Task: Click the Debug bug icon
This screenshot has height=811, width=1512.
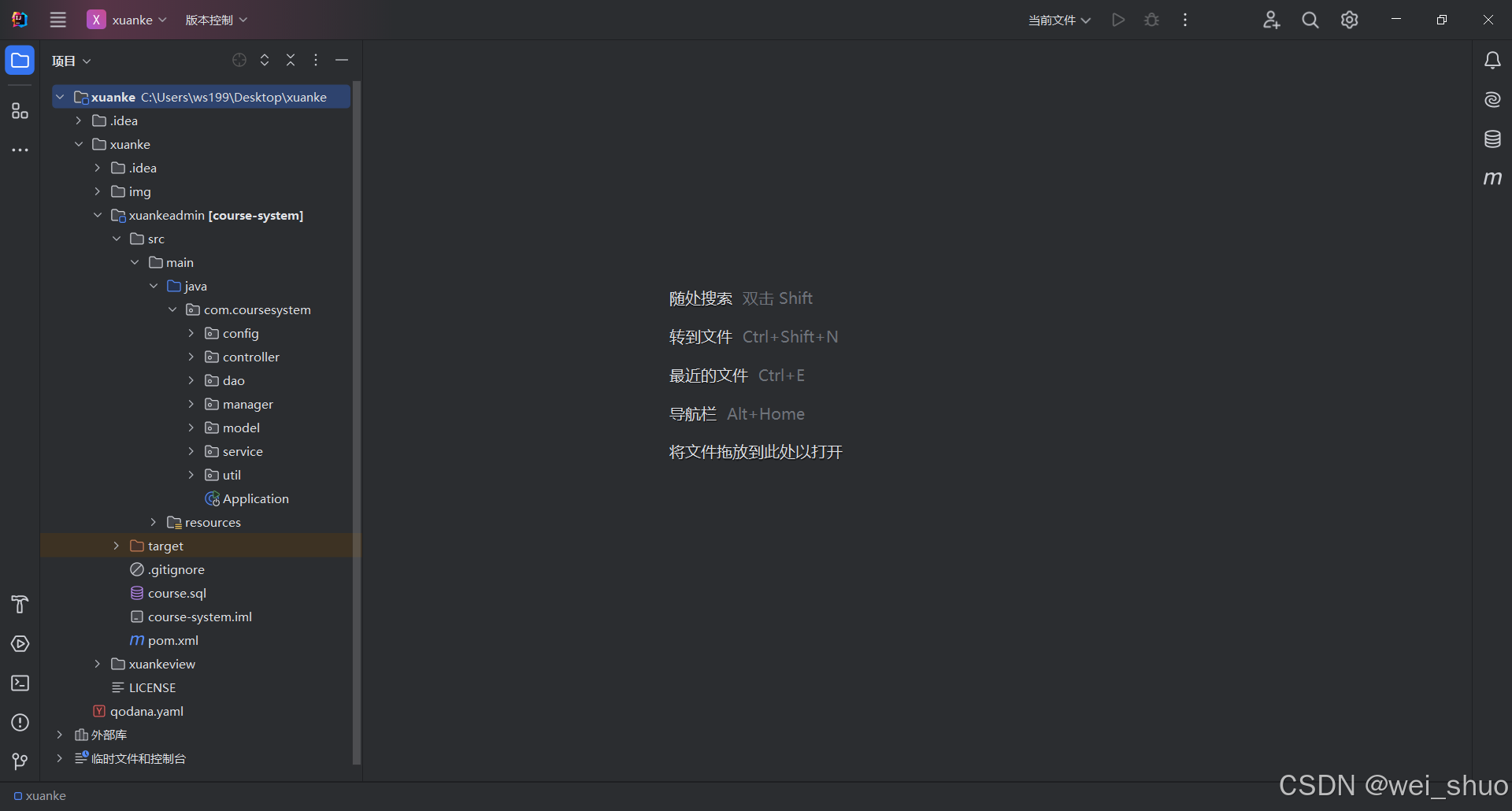Action: (1151, 20)
